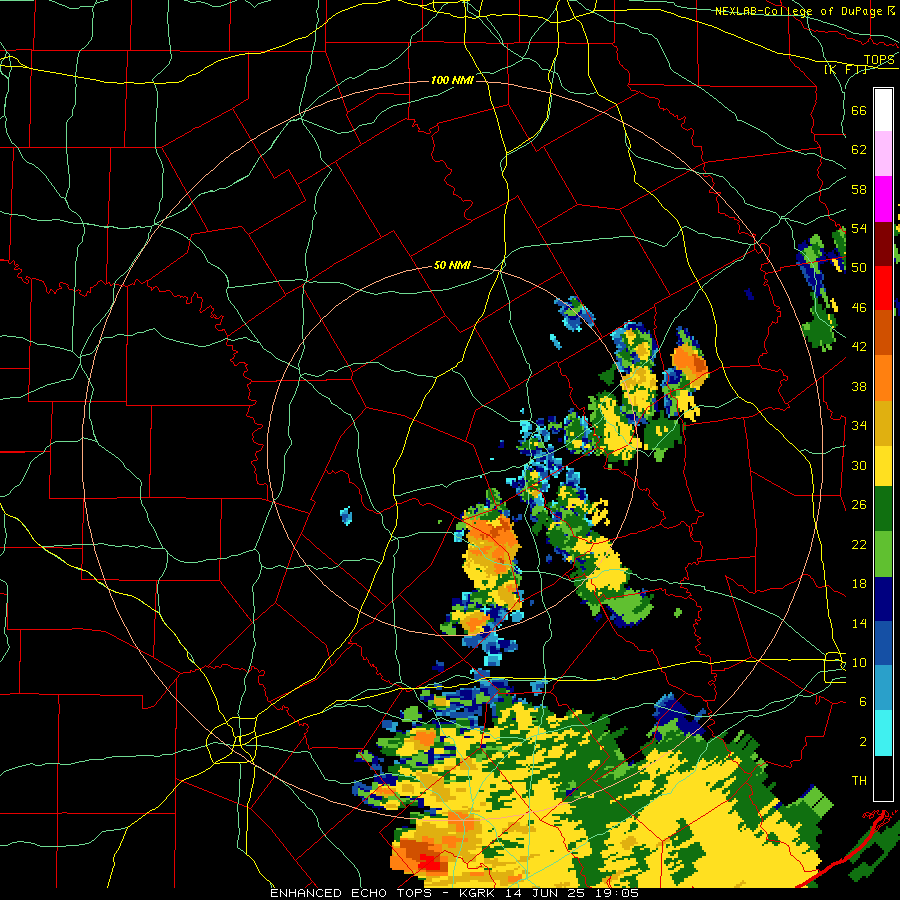900x900 pixels.
Task: Click the black TH swatch in the legend
Action: pyautogui.click(x=883, y=778)
